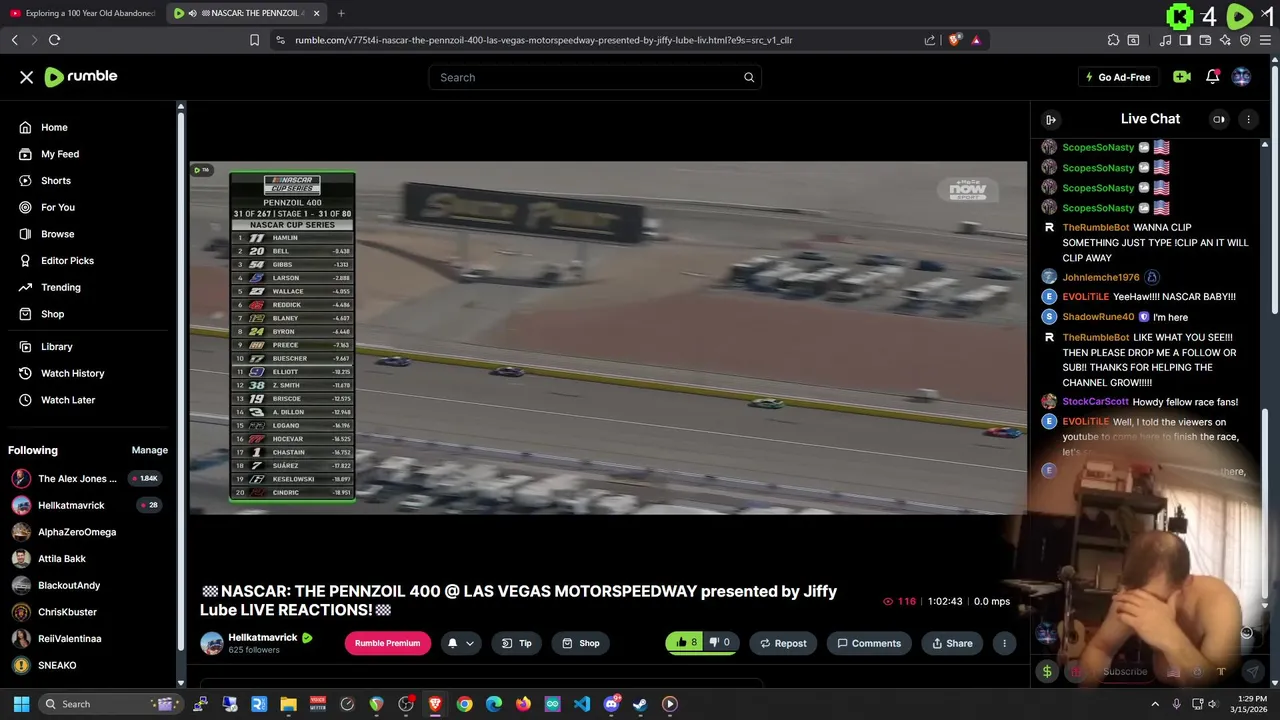Open the Brave Shields lion icon

(955, 40)
